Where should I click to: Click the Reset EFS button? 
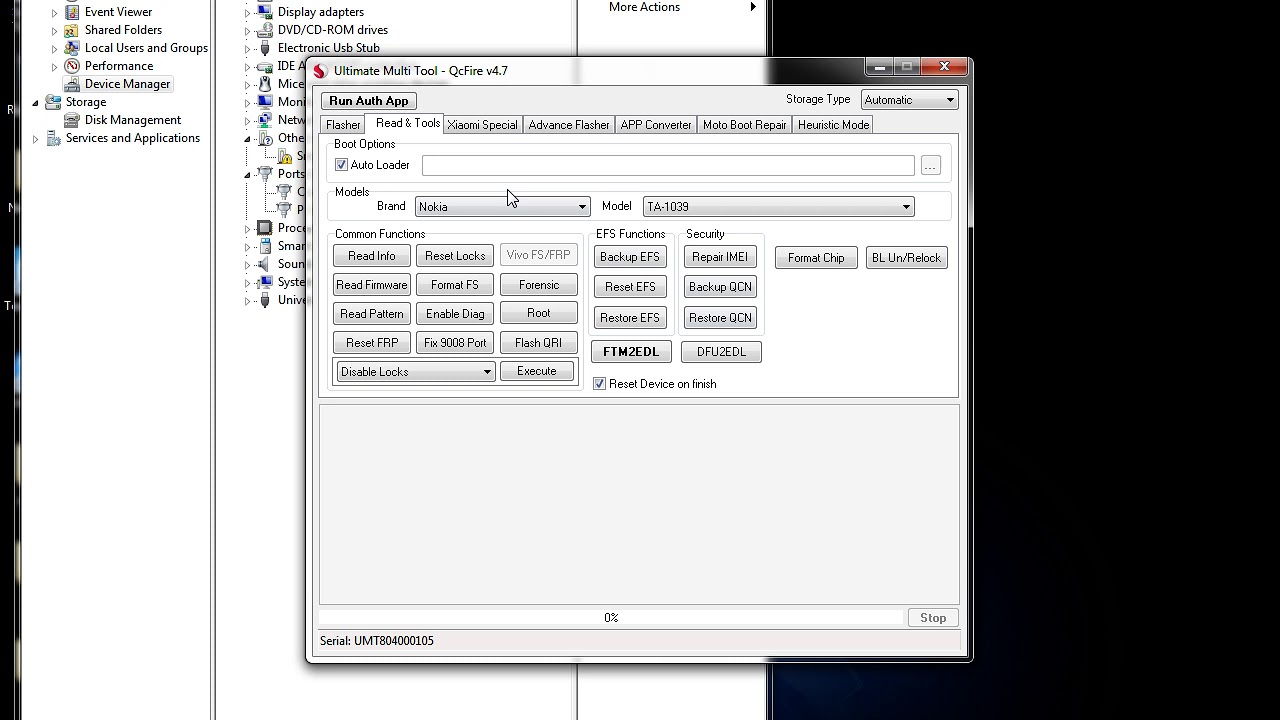pos(630,287)
